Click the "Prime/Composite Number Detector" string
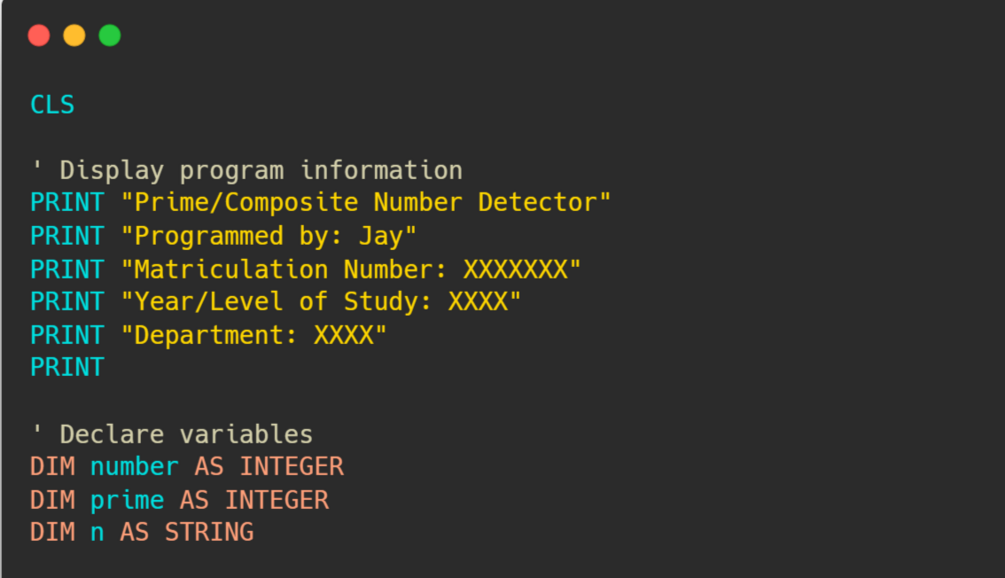This screenshot has height=578, width=1005. click(x=365, y=203)
